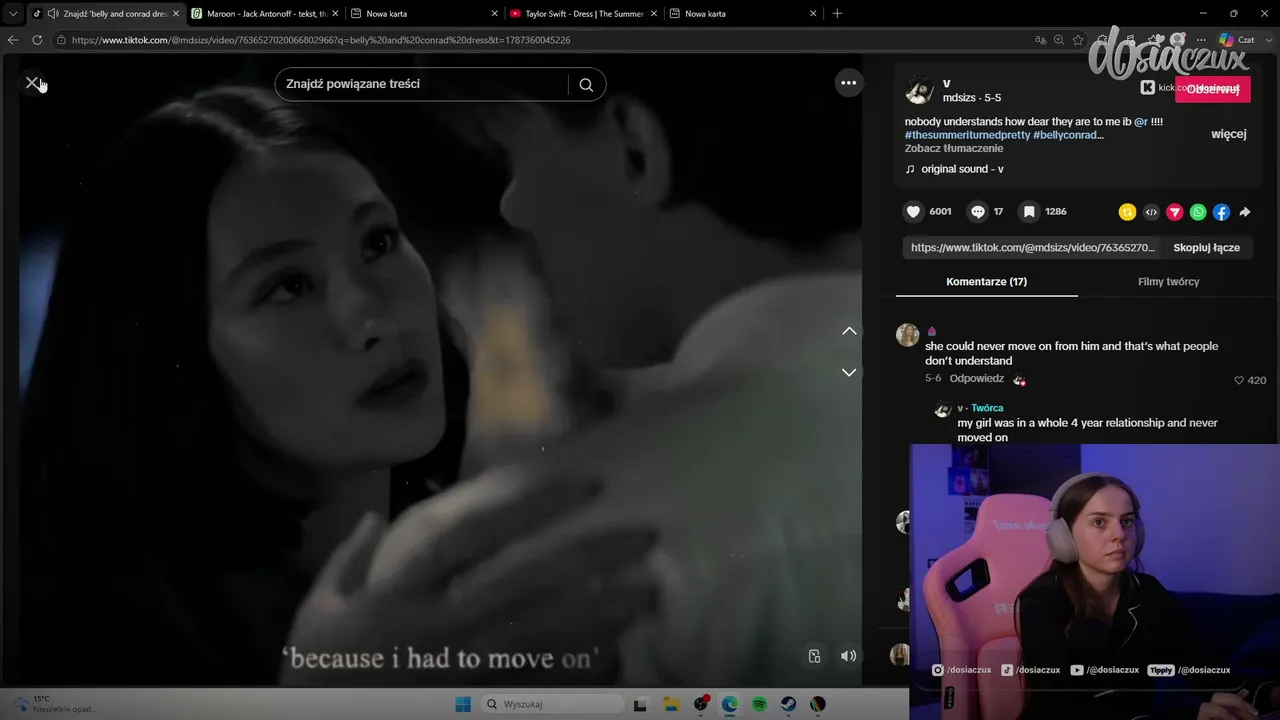1280x720 pixels.
Task: Mute the video with the speaker icon
Action: (848, 656)
